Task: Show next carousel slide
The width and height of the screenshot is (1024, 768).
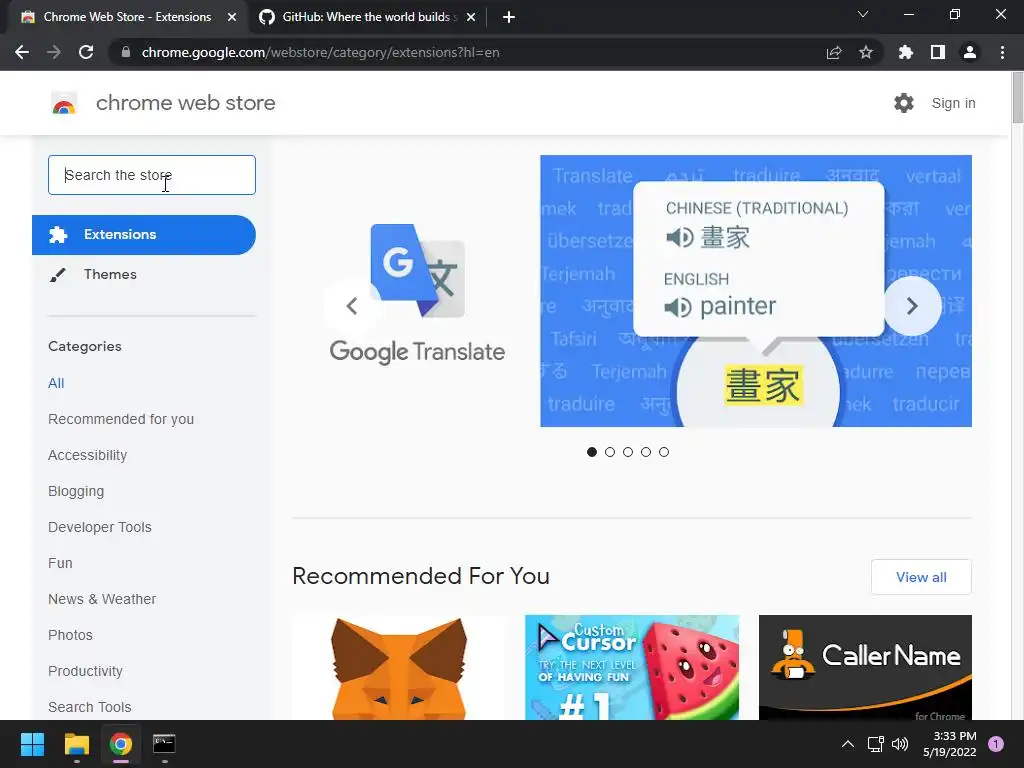Action: [912, 306]
